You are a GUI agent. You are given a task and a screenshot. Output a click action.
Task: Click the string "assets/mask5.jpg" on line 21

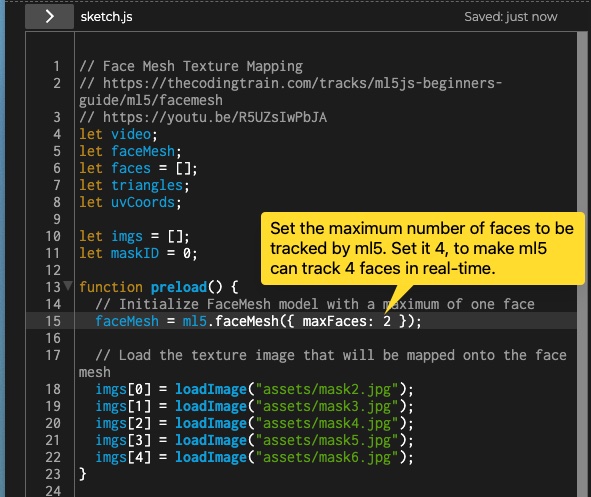click(x=327, y=440)
